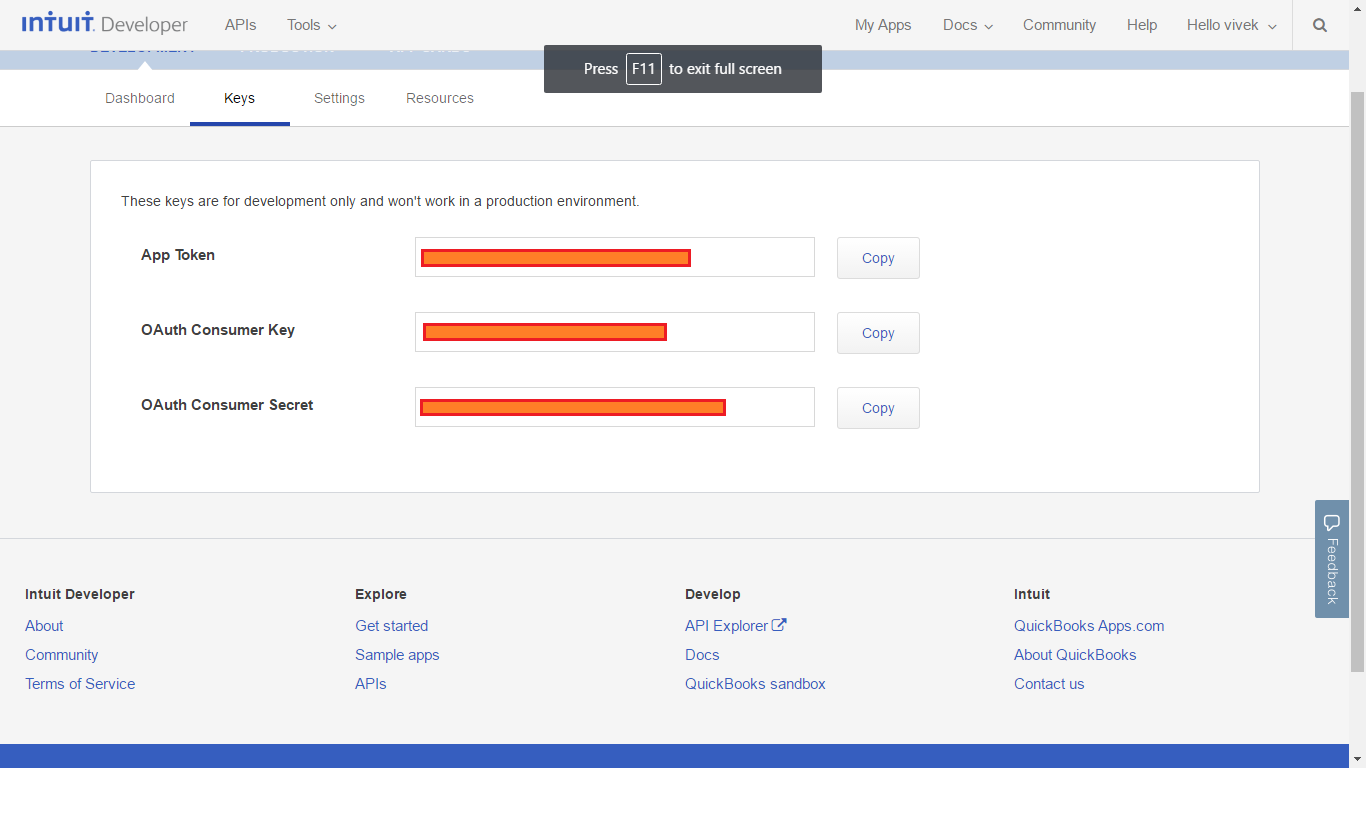Click inside the App Token field
Image resolution: width=1366 pixels, height=821 pixels.
[615, 257]
